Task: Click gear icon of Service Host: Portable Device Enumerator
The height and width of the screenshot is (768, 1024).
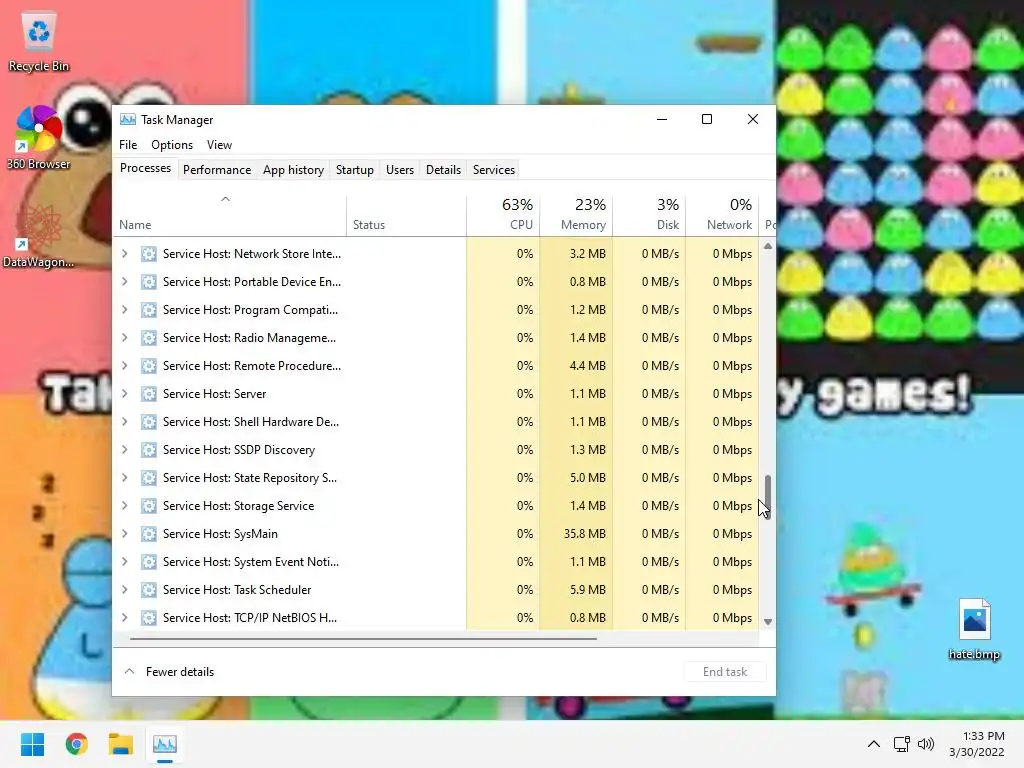Action: tap(149, 282)
